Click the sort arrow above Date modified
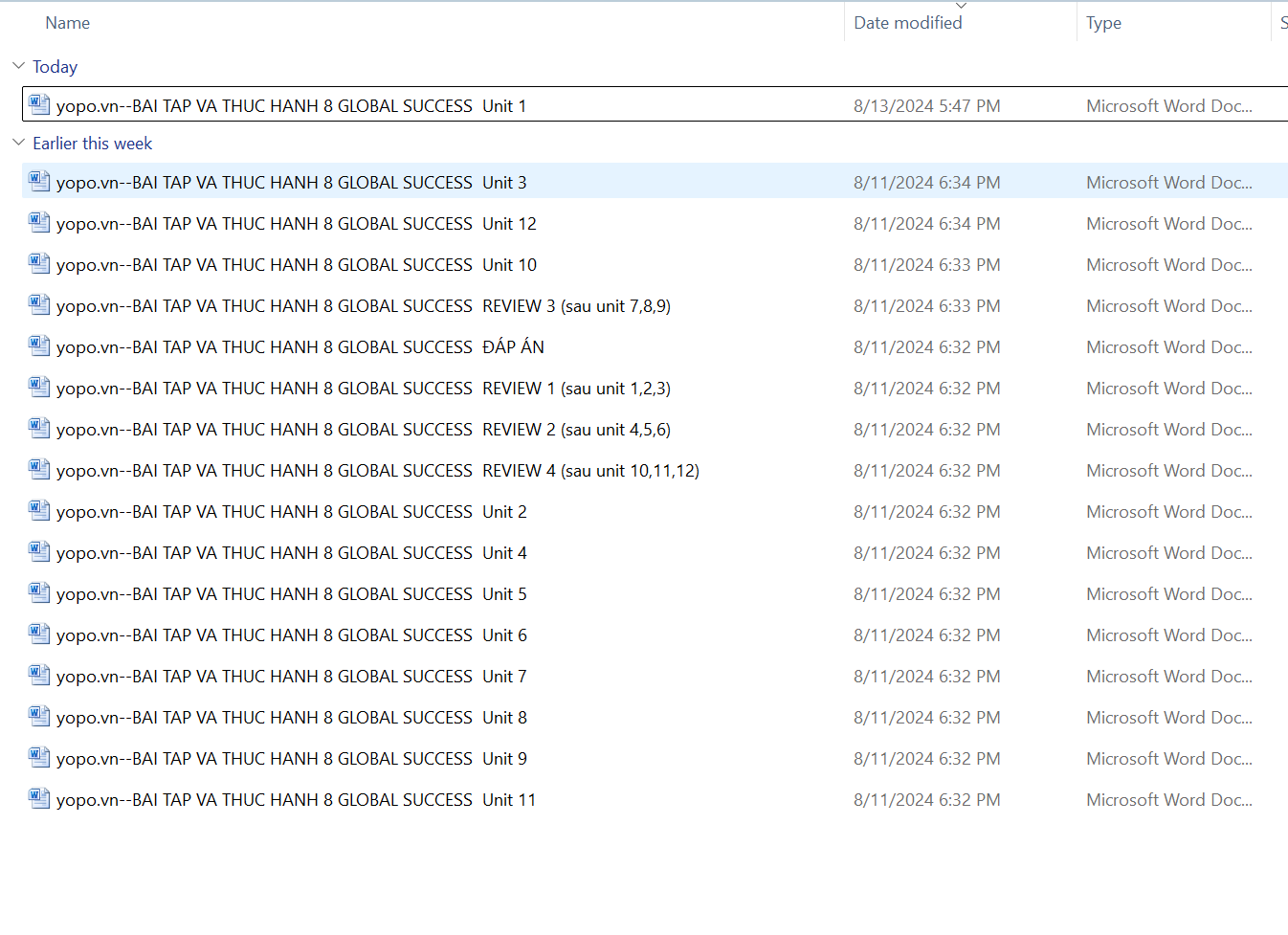The width and height of the screenshot is (1288, 935). 962,6
